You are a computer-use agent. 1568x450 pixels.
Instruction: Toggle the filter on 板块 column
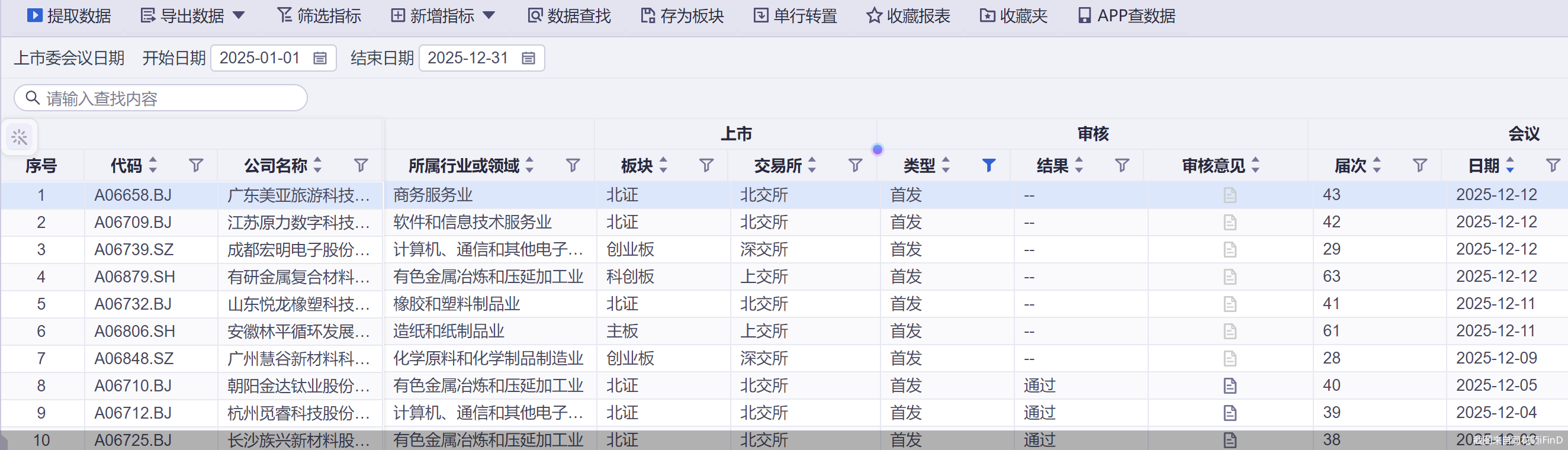tap(706, 166)
